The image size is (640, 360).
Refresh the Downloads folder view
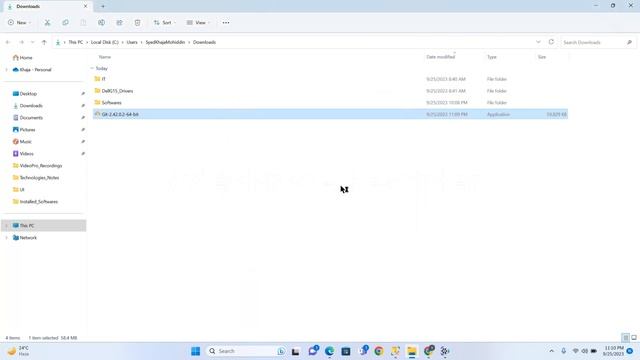pyautogui.click(x=551, y=42)
